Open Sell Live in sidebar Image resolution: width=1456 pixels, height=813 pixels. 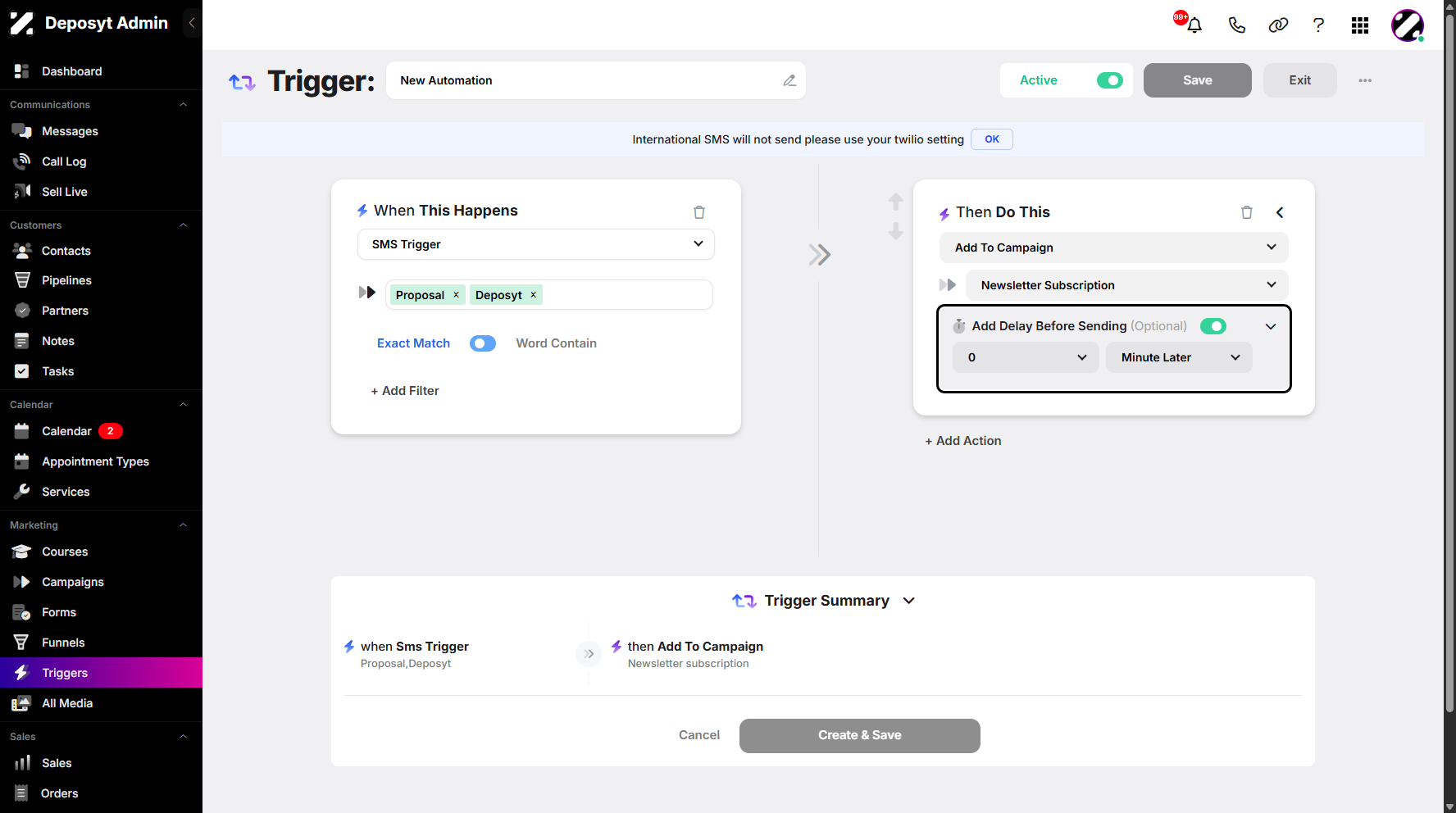101,192
